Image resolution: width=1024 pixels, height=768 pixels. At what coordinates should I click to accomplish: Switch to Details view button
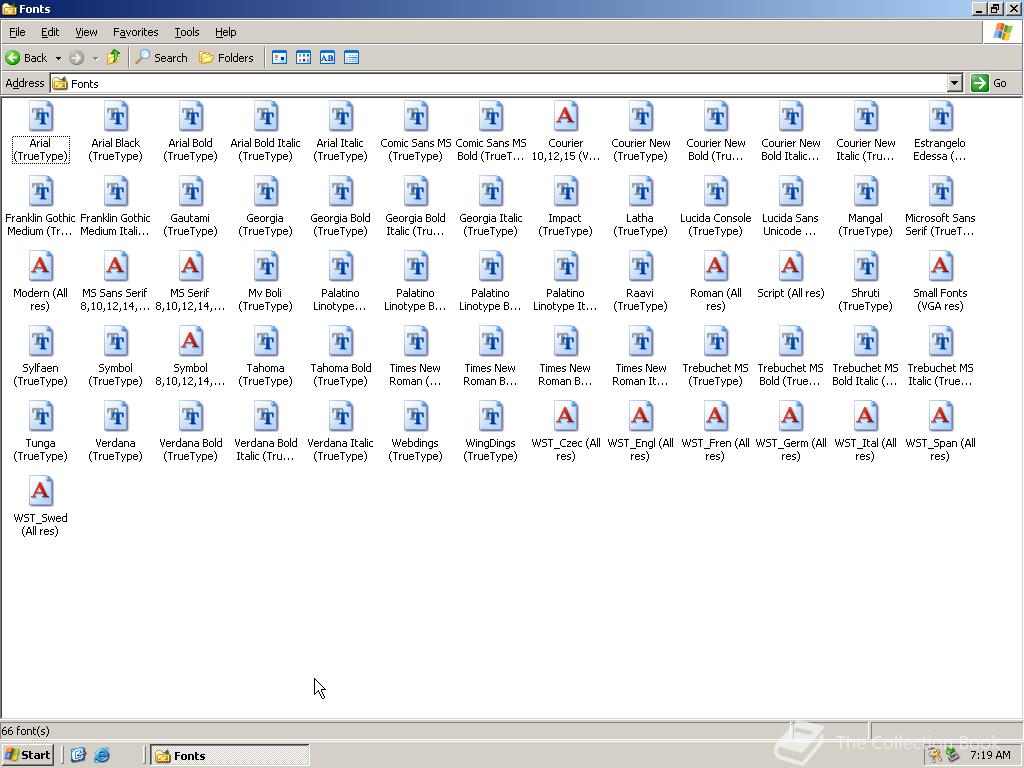click(x=351, y=57)
